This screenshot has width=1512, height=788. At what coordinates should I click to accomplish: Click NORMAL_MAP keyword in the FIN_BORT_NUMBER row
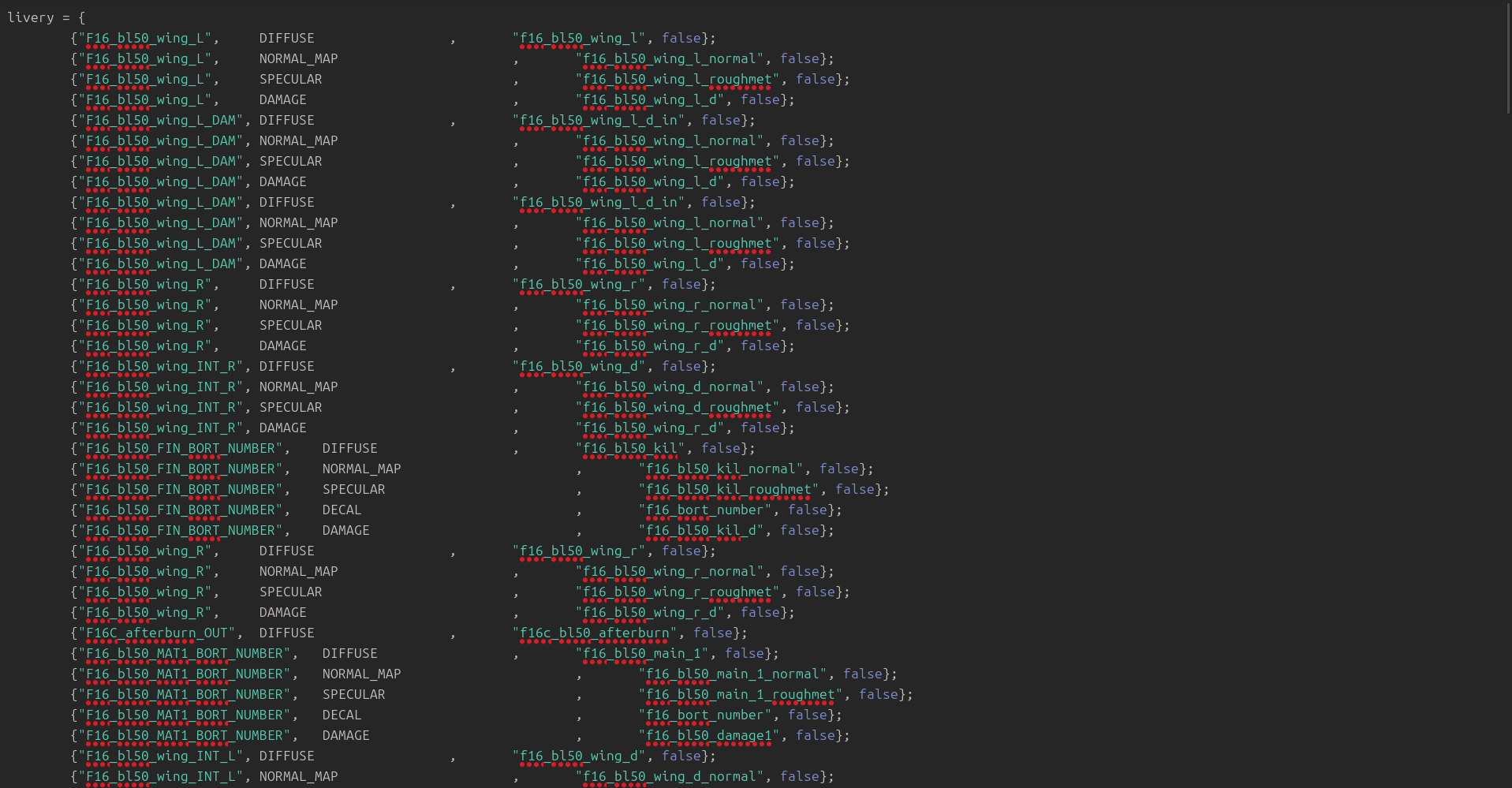coord(362,469)
